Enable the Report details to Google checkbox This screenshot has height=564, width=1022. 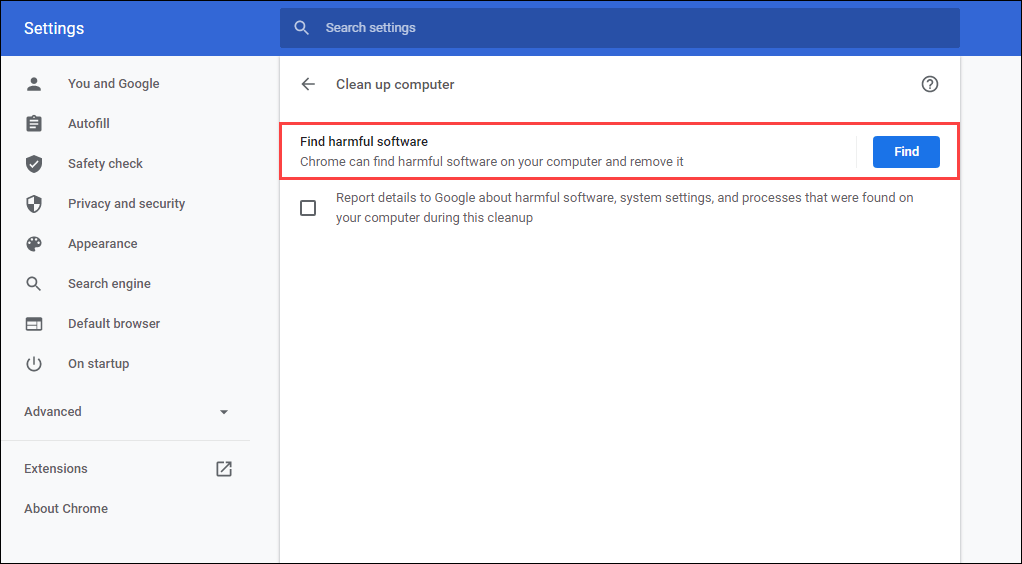[x=308, y=208]
